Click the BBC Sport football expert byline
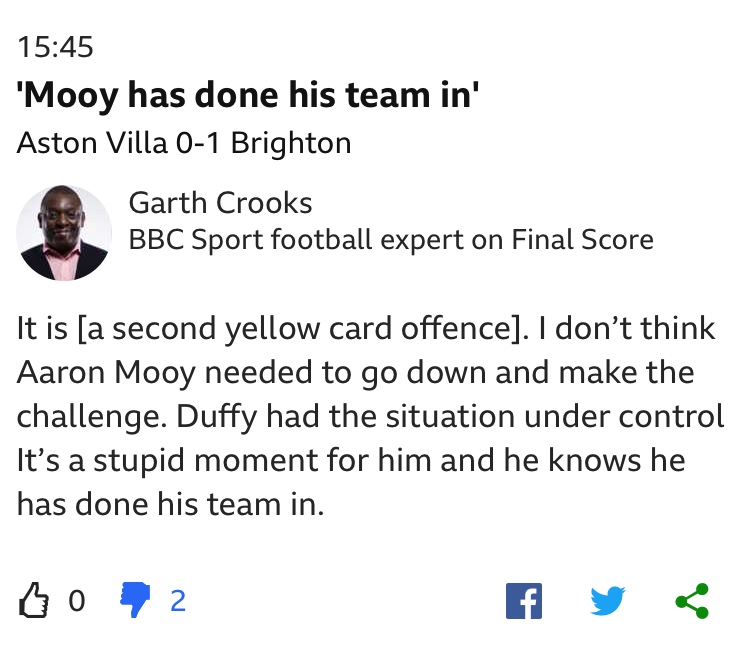 click(391, 239)
